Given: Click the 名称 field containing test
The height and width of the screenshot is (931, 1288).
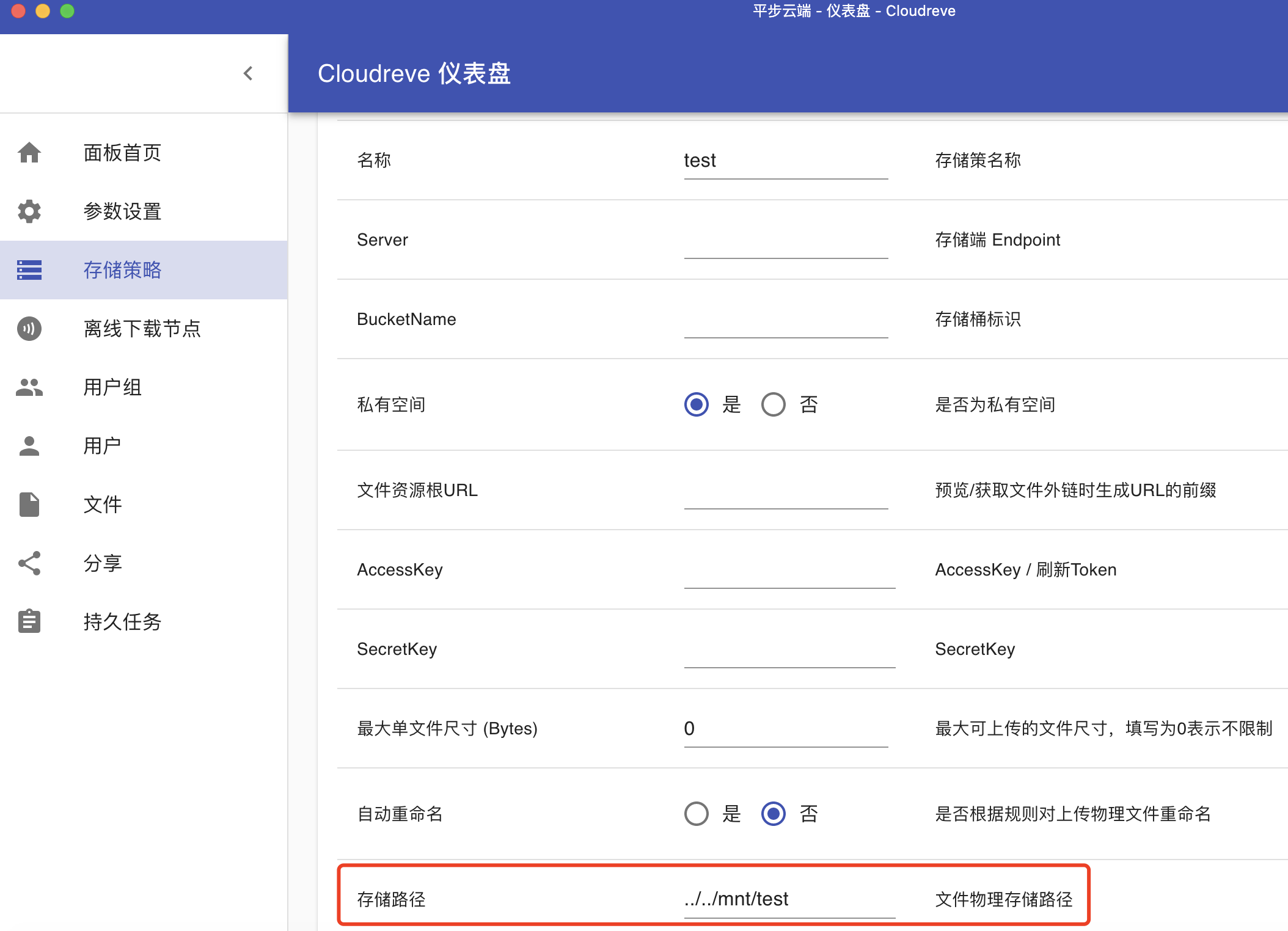Looking at the screenshot, I should (x=785, y=161).
